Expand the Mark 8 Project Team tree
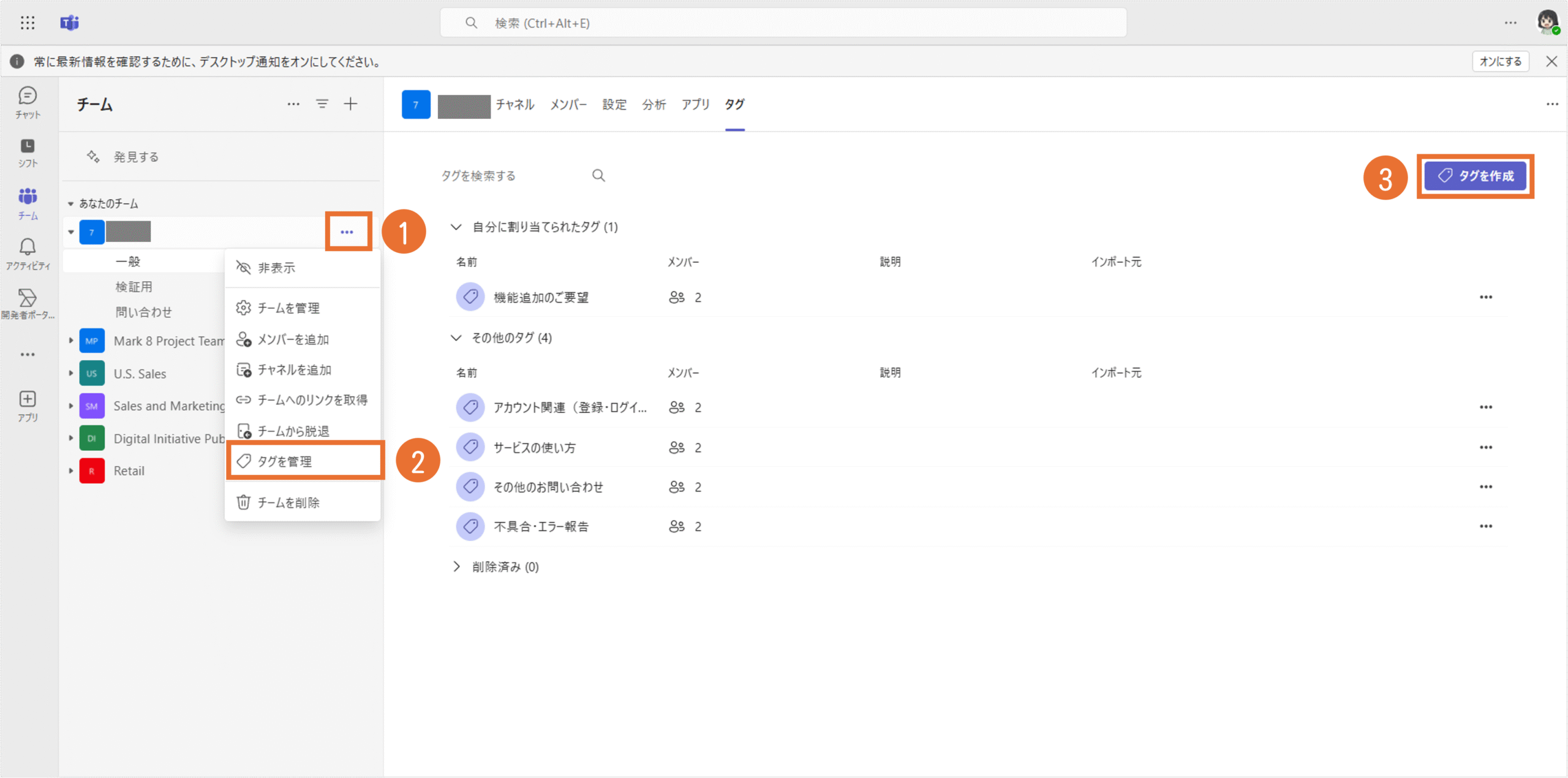Screen dimensions: 1568x778 pos(71,341)
